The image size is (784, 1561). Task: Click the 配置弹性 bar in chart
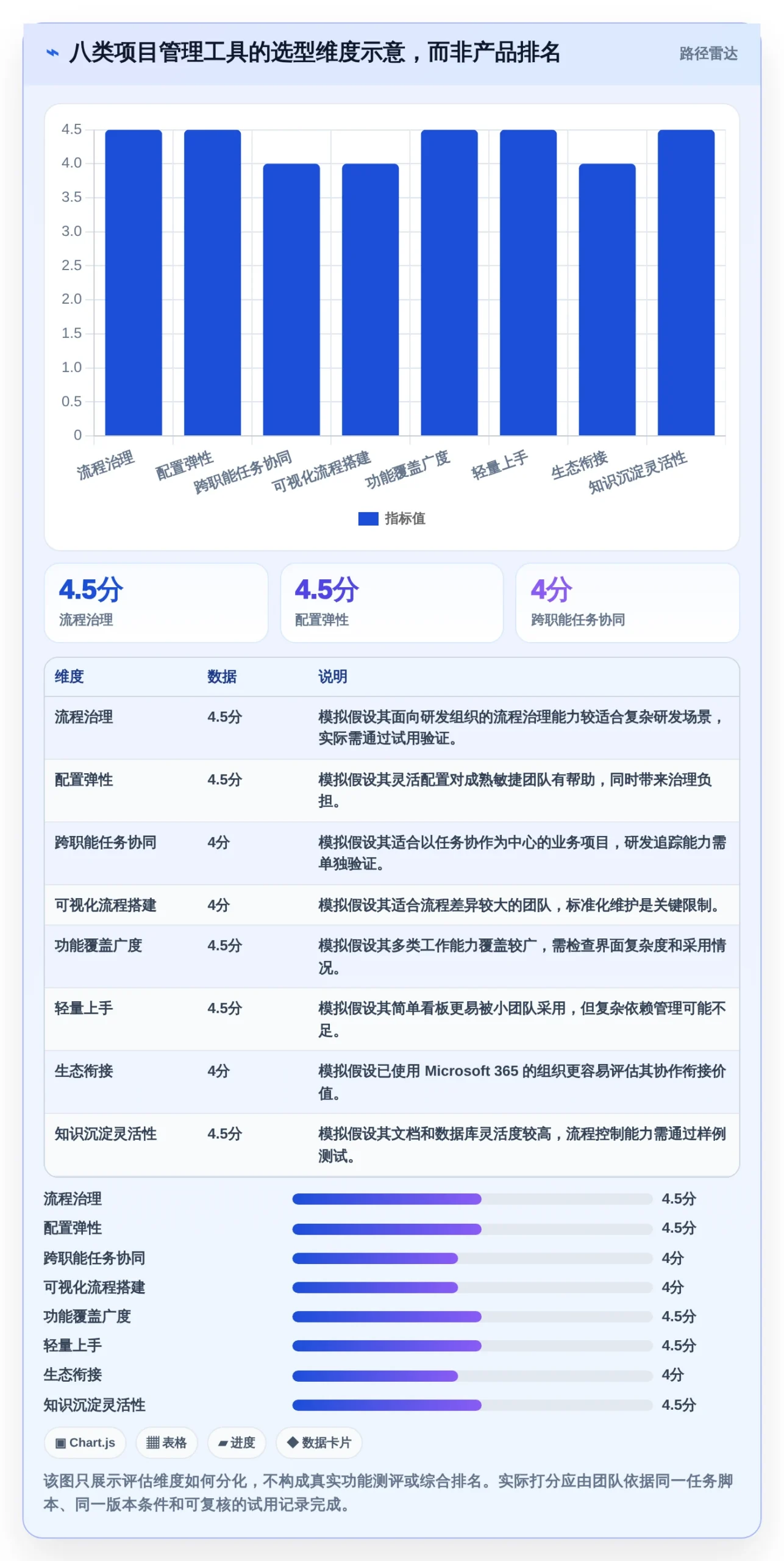(212, 282)
